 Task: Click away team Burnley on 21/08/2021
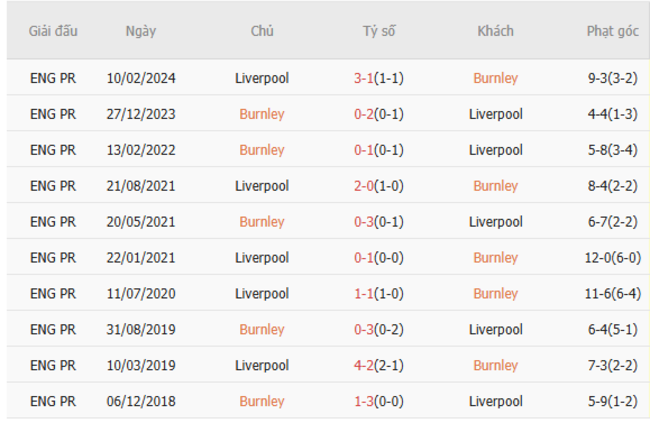(495, 186)
